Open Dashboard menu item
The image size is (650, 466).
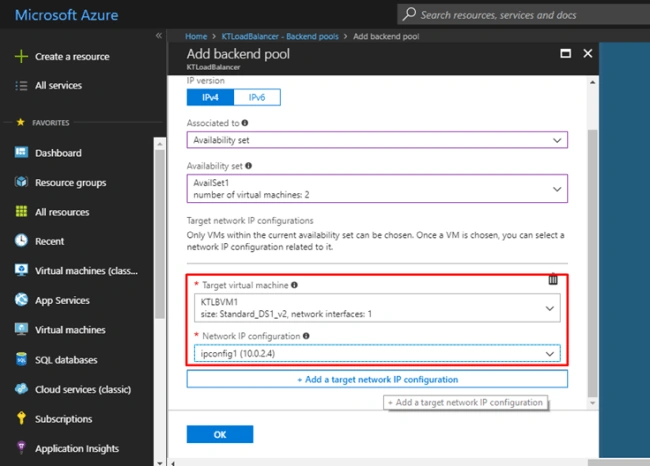coord(58,153)
